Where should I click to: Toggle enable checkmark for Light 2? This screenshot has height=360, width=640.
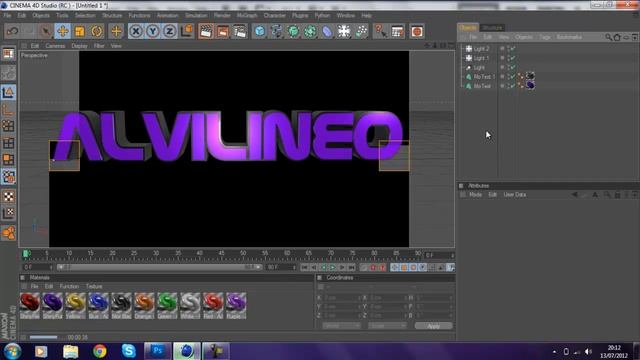coord(512,49)
